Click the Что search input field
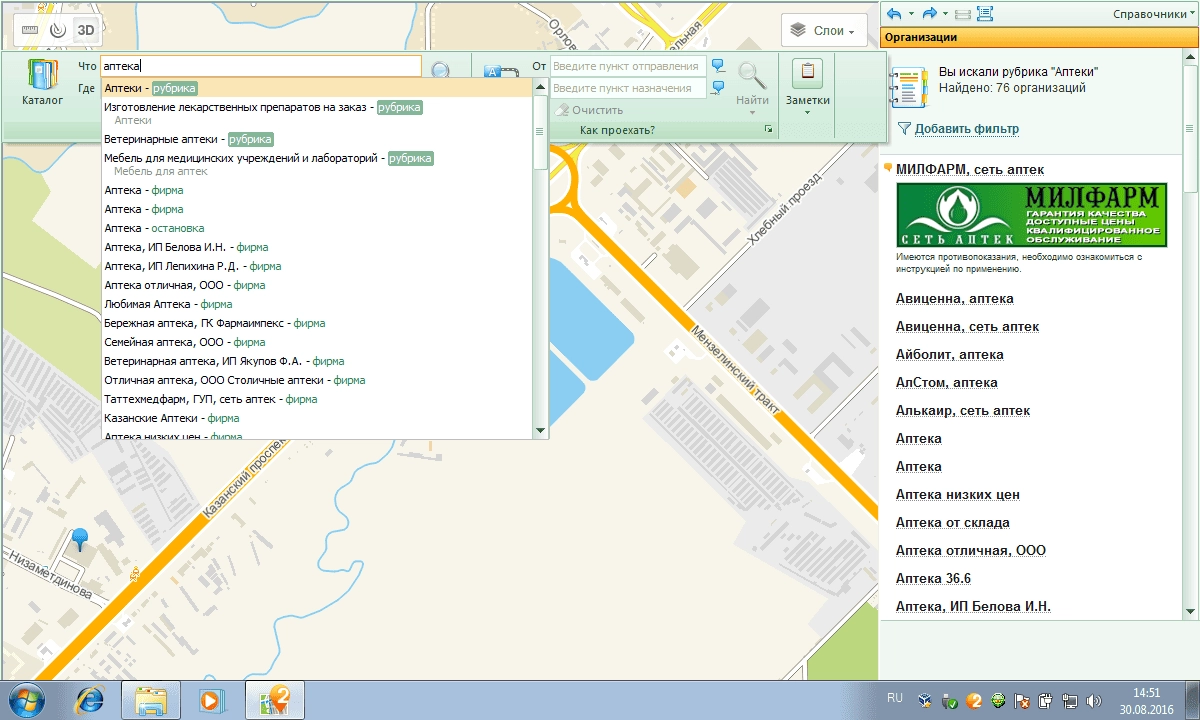 click(x=261, y=66)
